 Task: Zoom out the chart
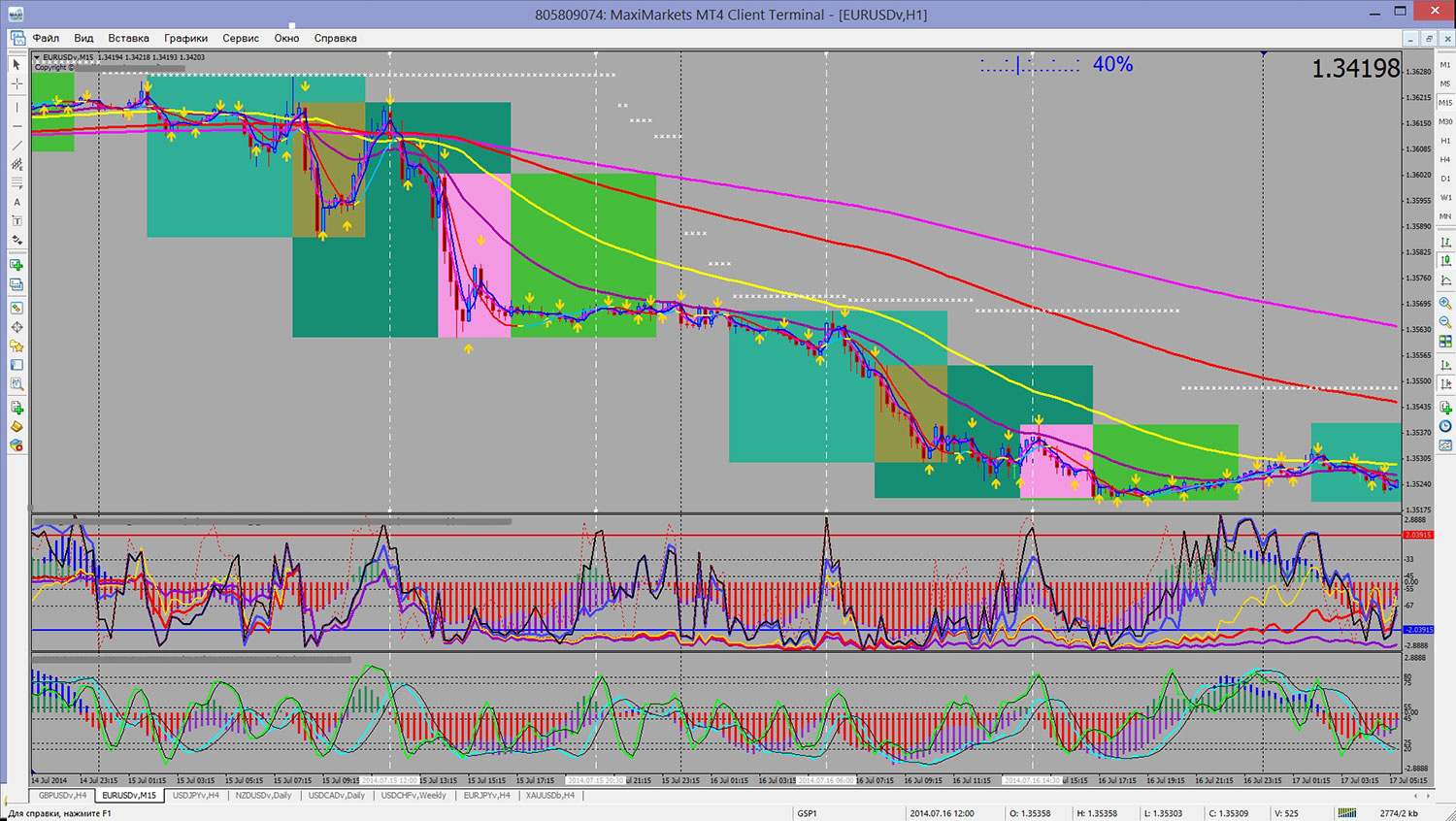(1445, 322)
